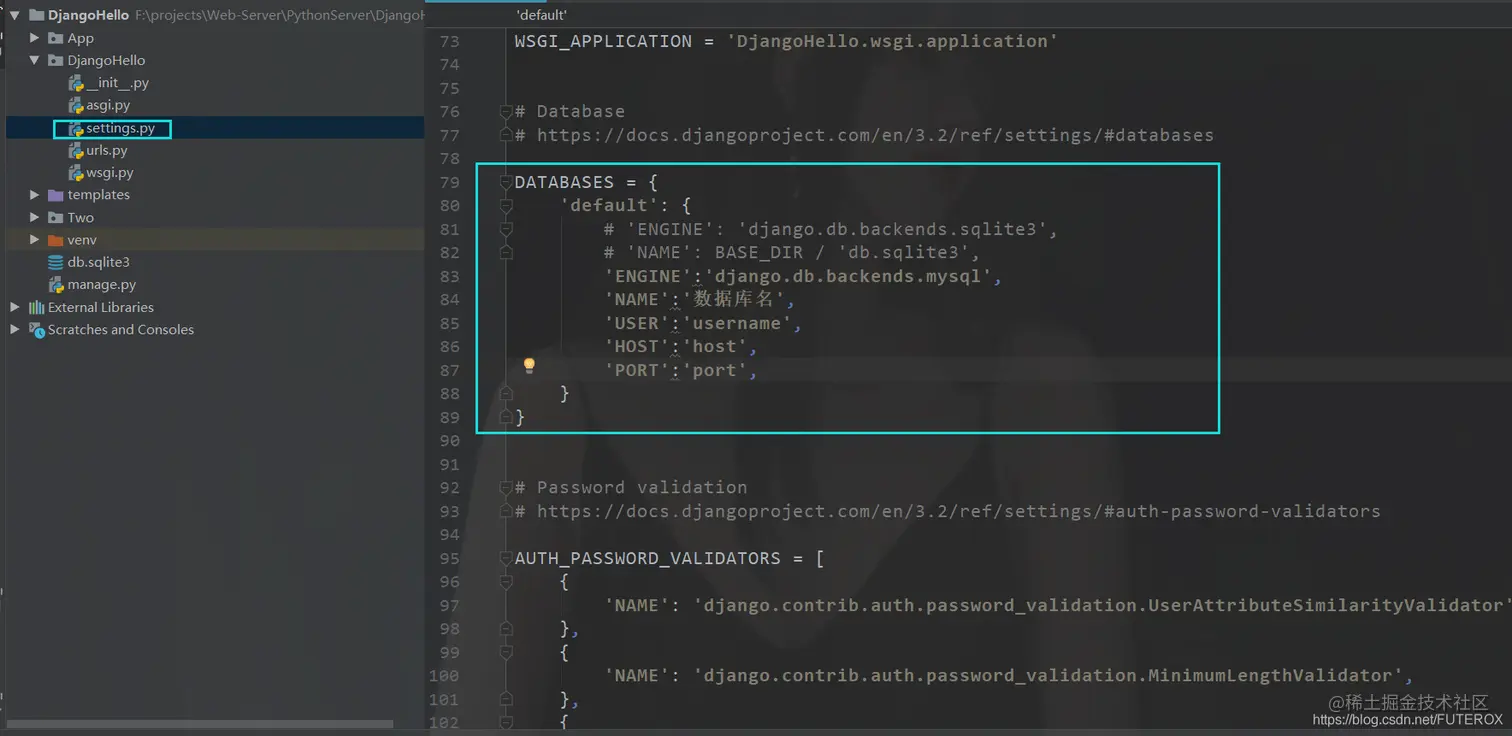The height and width of the screenshot is (736, 1512).
Task: Click the External Libraries icon
Action: pyautogui.click(x=37, y=307)
